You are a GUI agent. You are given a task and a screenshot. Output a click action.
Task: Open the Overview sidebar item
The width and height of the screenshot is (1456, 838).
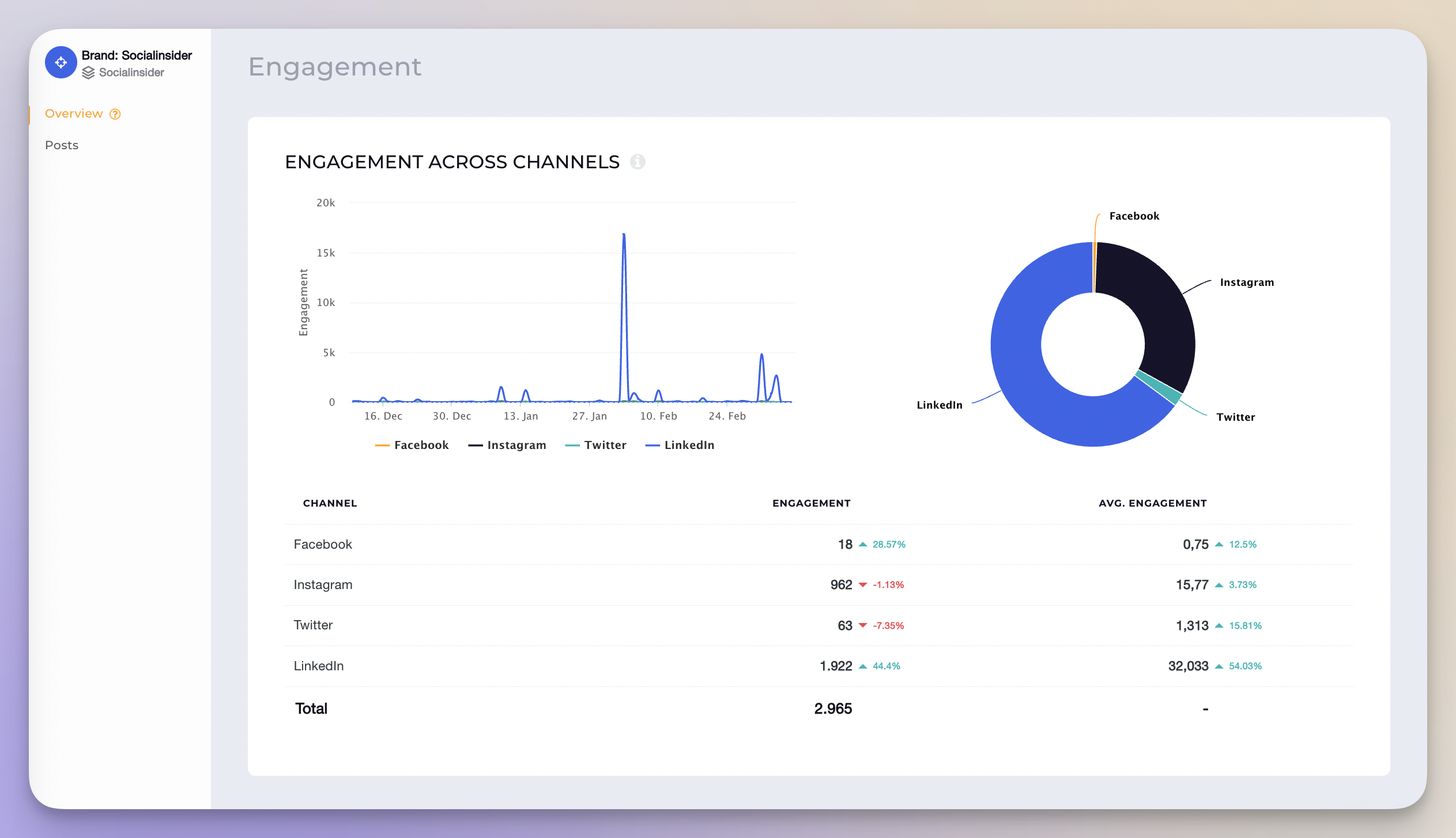point(74,114)
